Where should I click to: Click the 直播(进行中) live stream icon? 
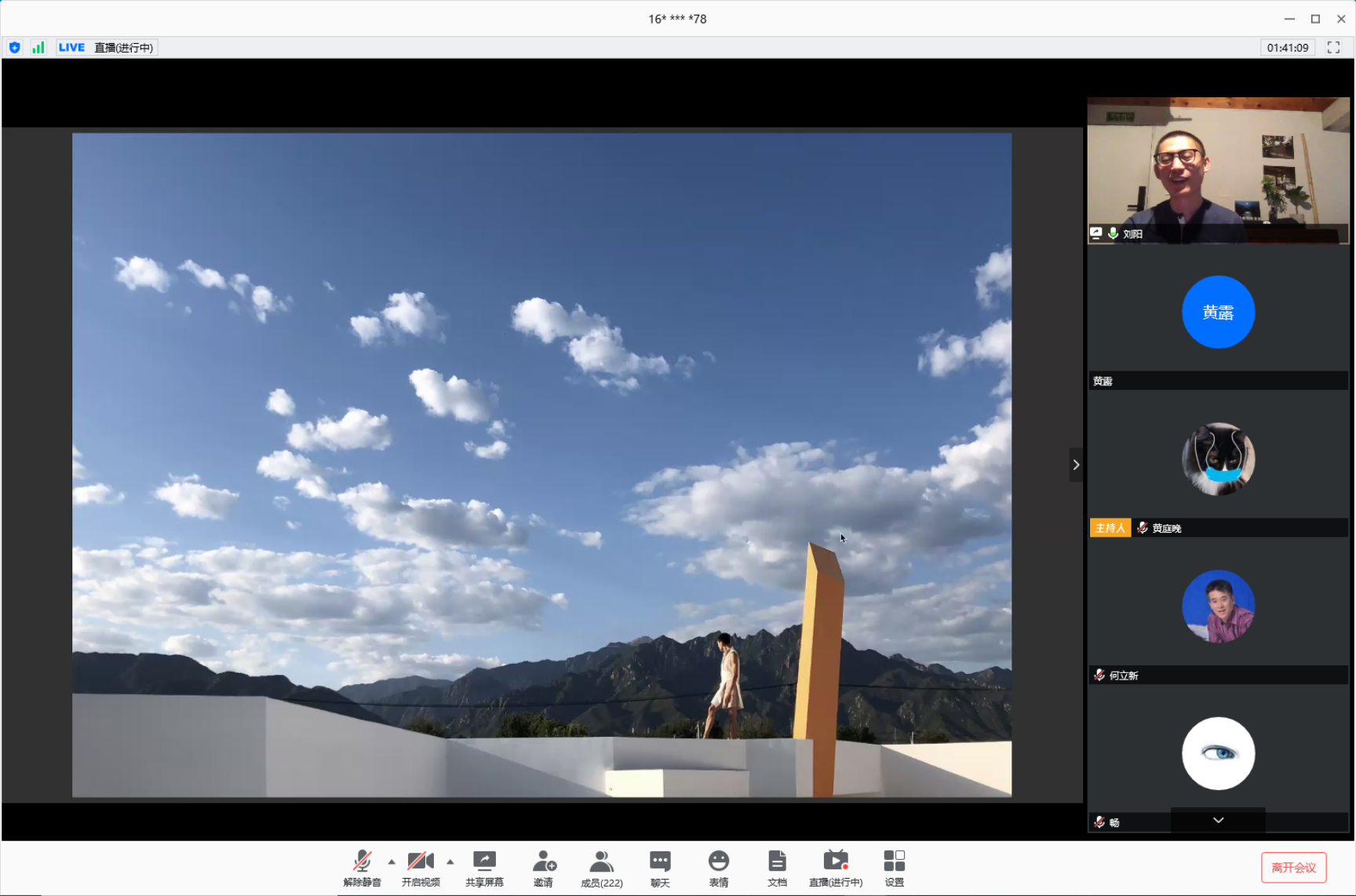835,862
